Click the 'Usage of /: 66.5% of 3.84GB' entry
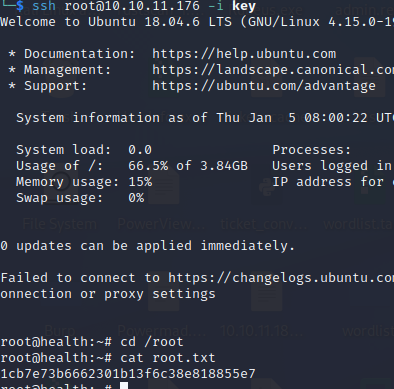The height and width of the screenshot is (389, 394). (132, 166)
